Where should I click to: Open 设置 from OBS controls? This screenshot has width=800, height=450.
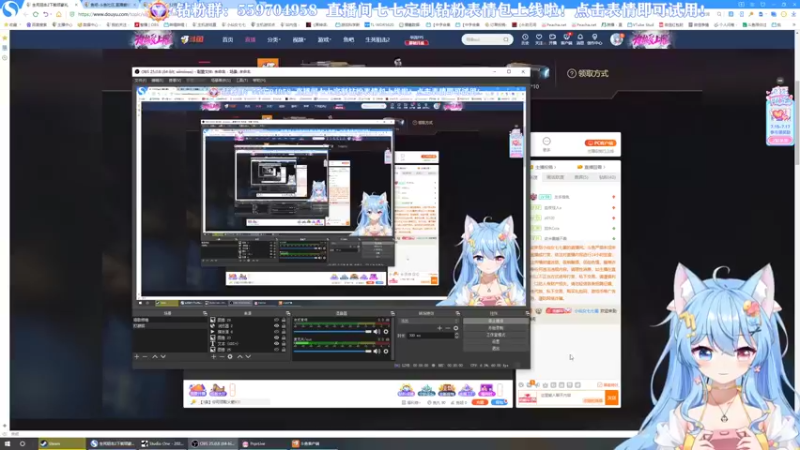(x=495, y=342)
